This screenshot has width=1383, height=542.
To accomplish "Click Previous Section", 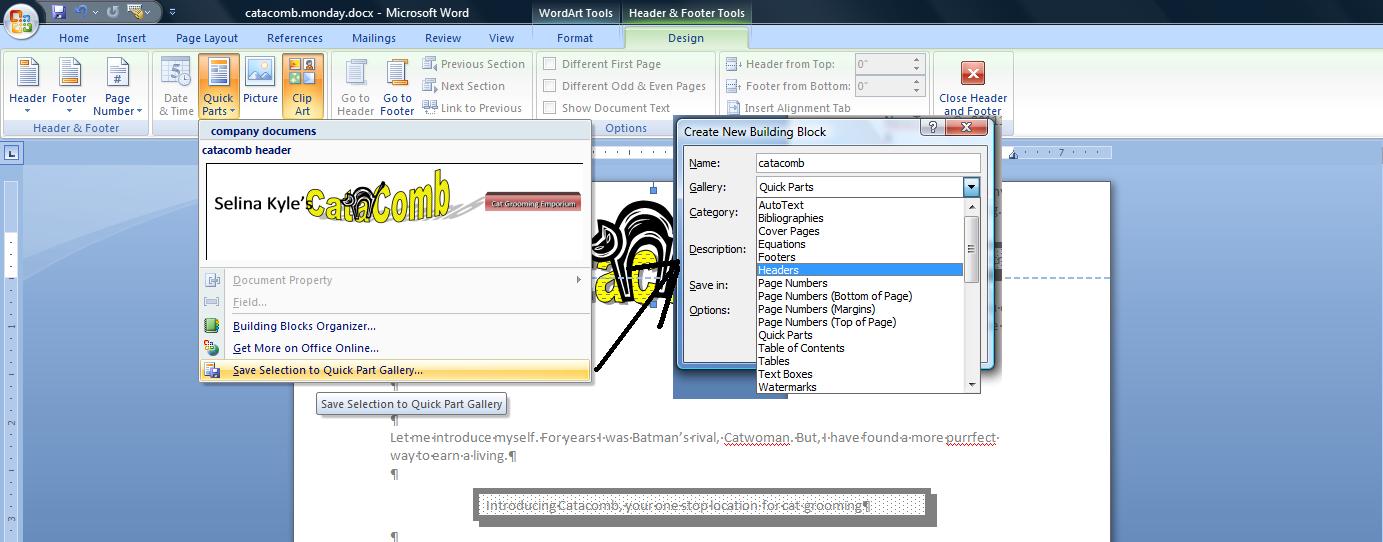I will pyautogui.click(x=473, y=64).
